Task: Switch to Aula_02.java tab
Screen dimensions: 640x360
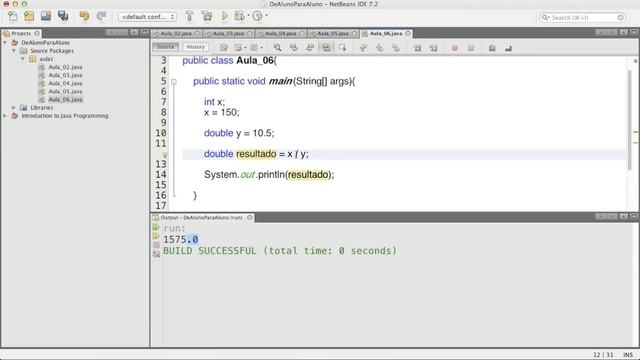Action: point(176,33)
